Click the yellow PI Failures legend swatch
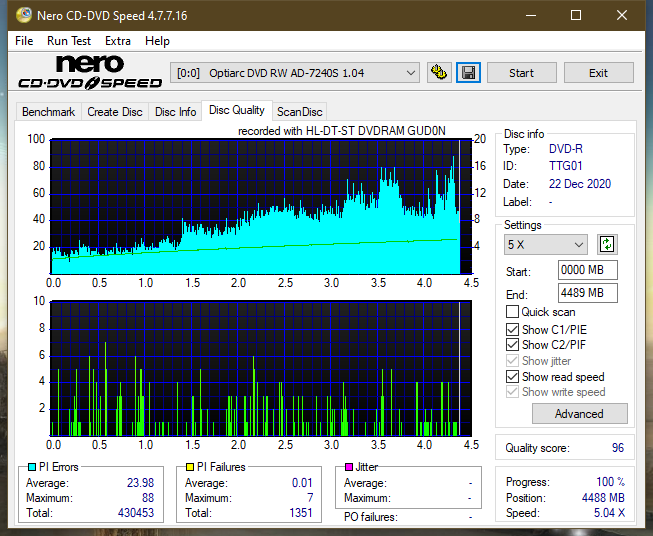 pos(190,467)
